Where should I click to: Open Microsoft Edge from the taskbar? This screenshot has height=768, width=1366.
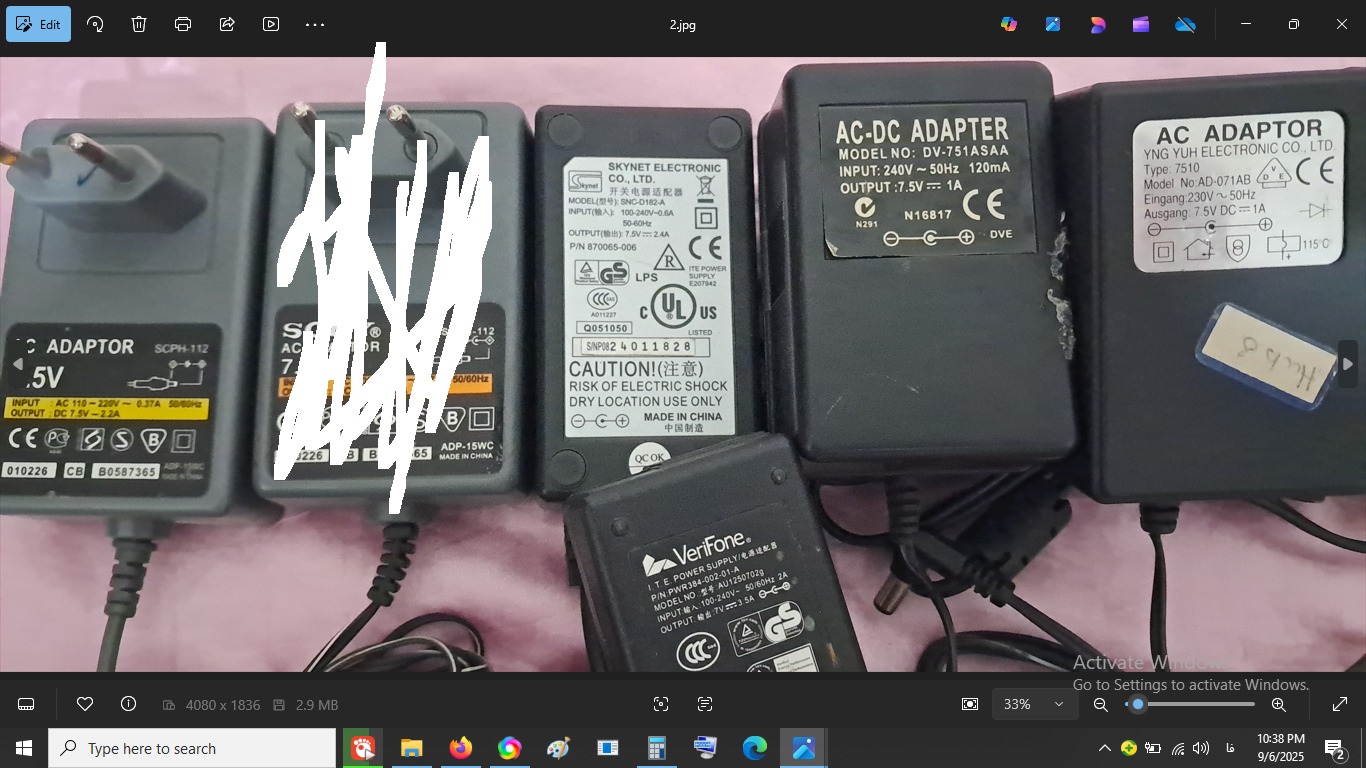pos(754,748)
